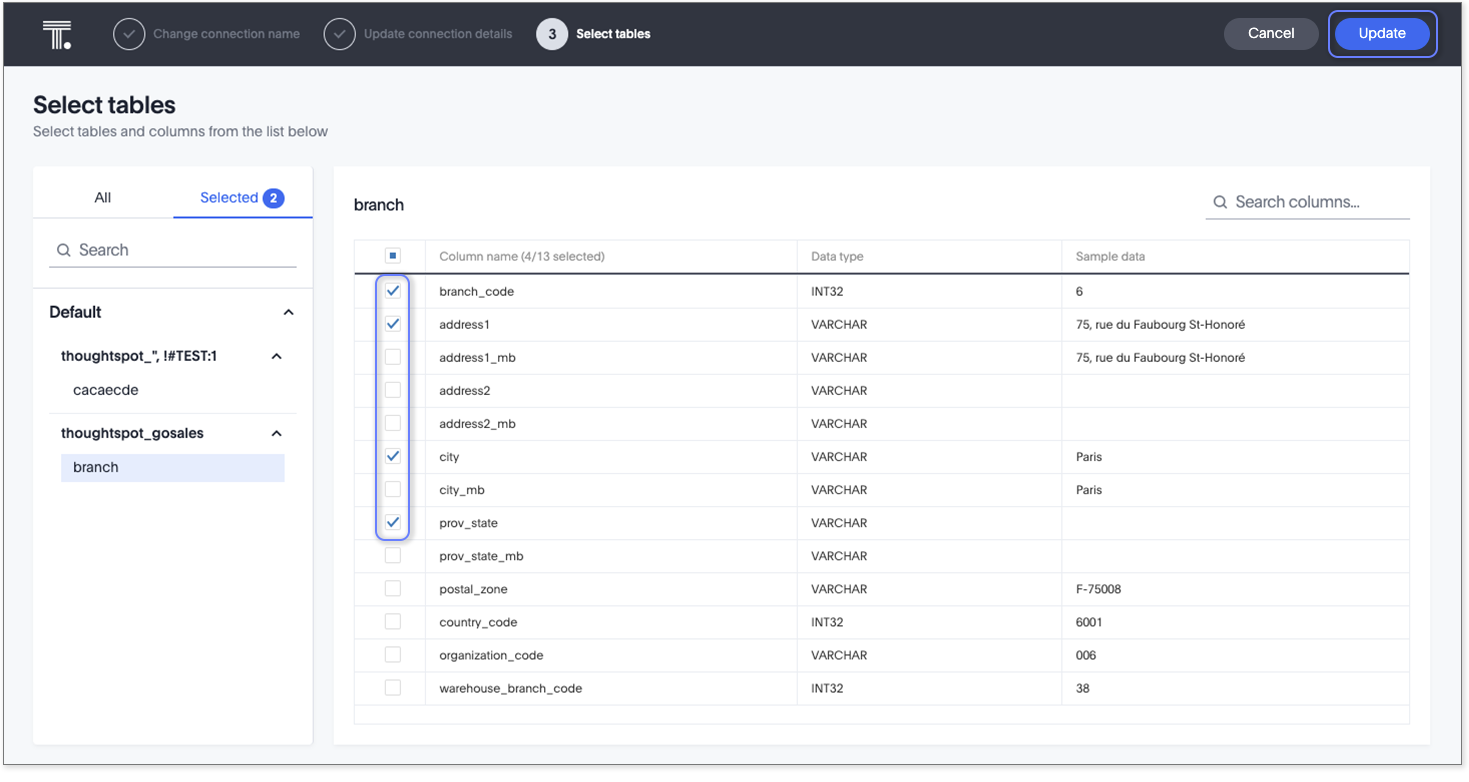This screenshot has height=782, width=1469.
Task: Click the ThoughtSpot logo icon
Action: [x=56, y=34]
